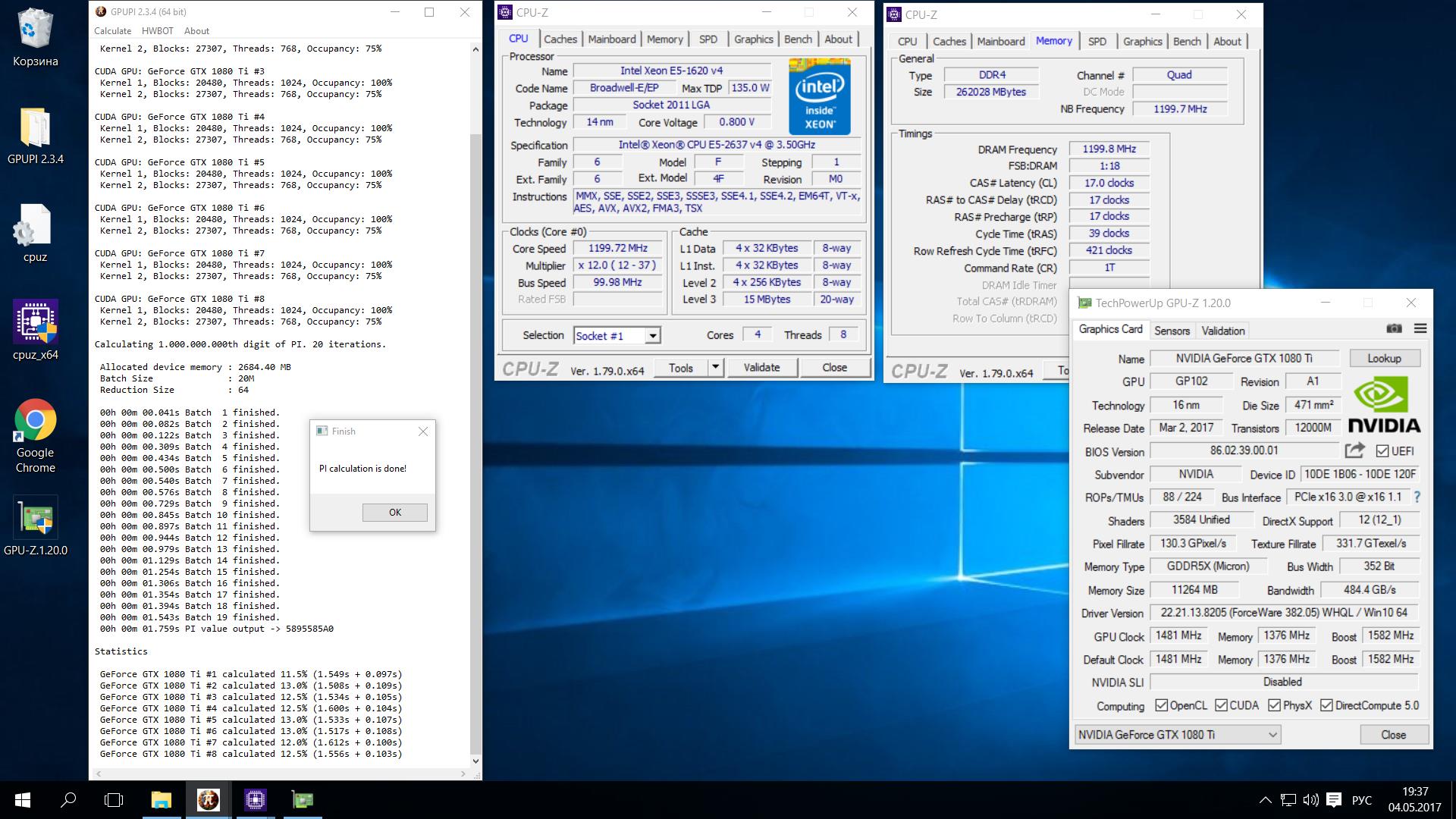Open the Recycle Bin desktop icon
Viewport: 1456px width, 819px height.
tap(35, 38)
